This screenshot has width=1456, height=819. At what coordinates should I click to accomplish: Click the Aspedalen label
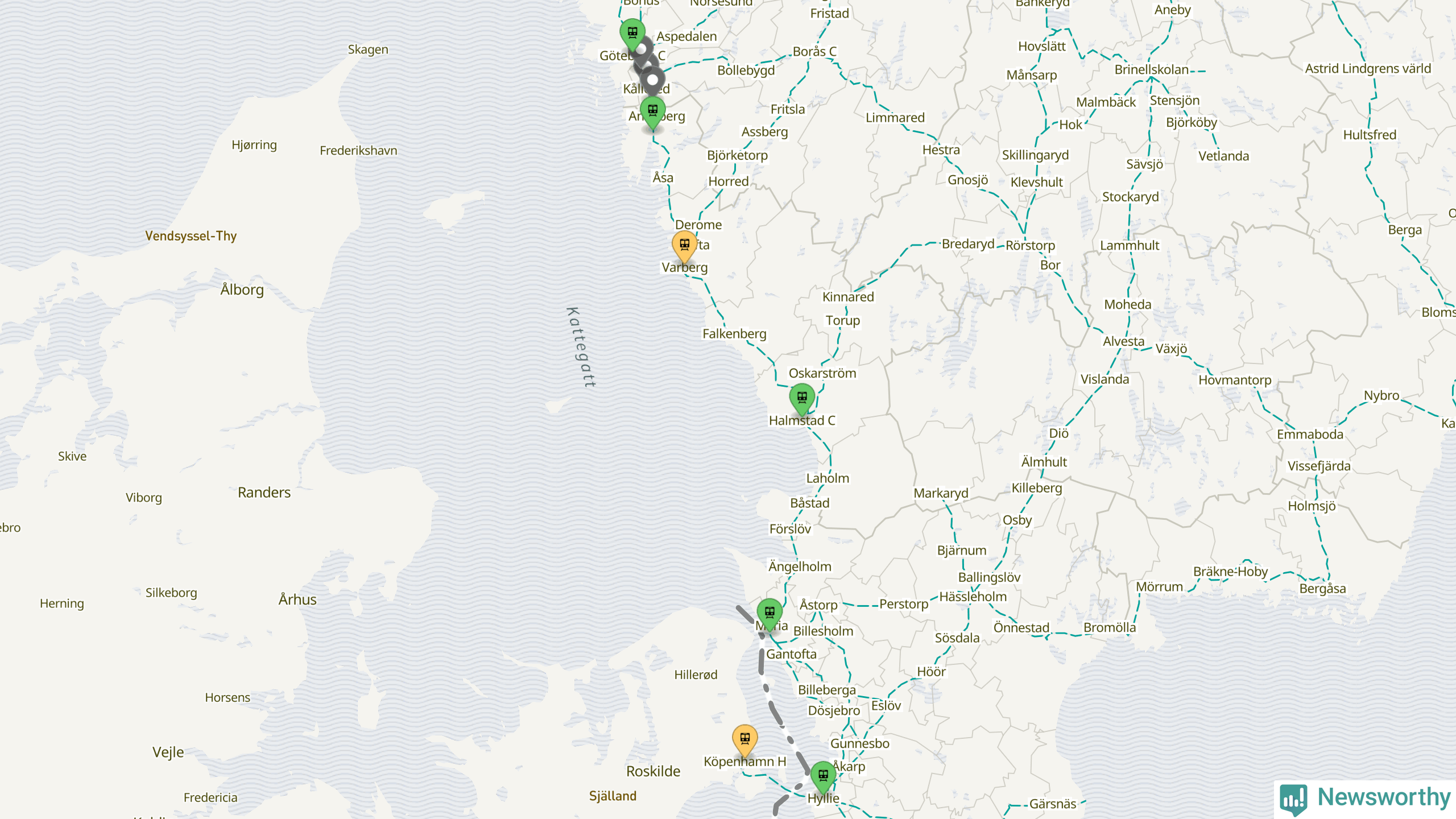pos(686,37)
